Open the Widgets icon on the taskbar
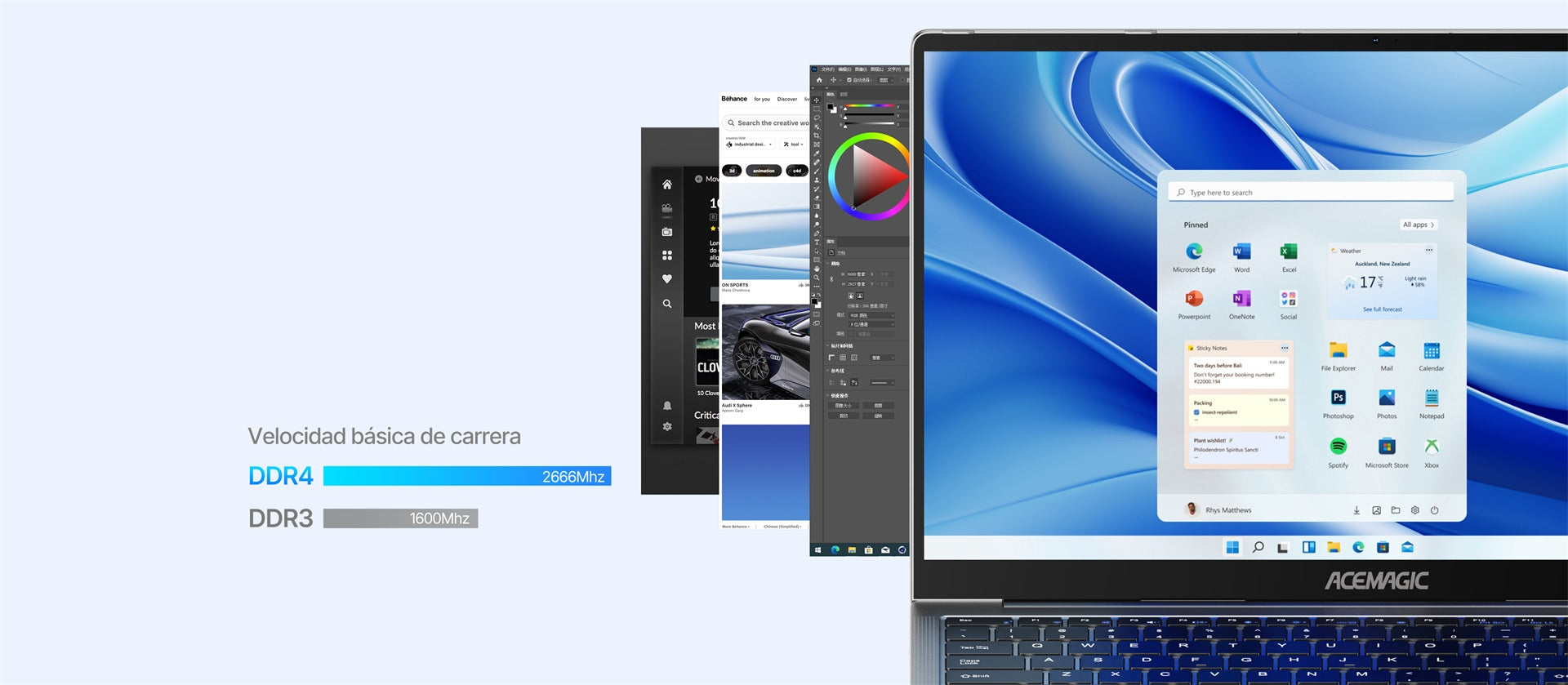Viewport: 1568px width, 685px height. [x=1308, y=547]
